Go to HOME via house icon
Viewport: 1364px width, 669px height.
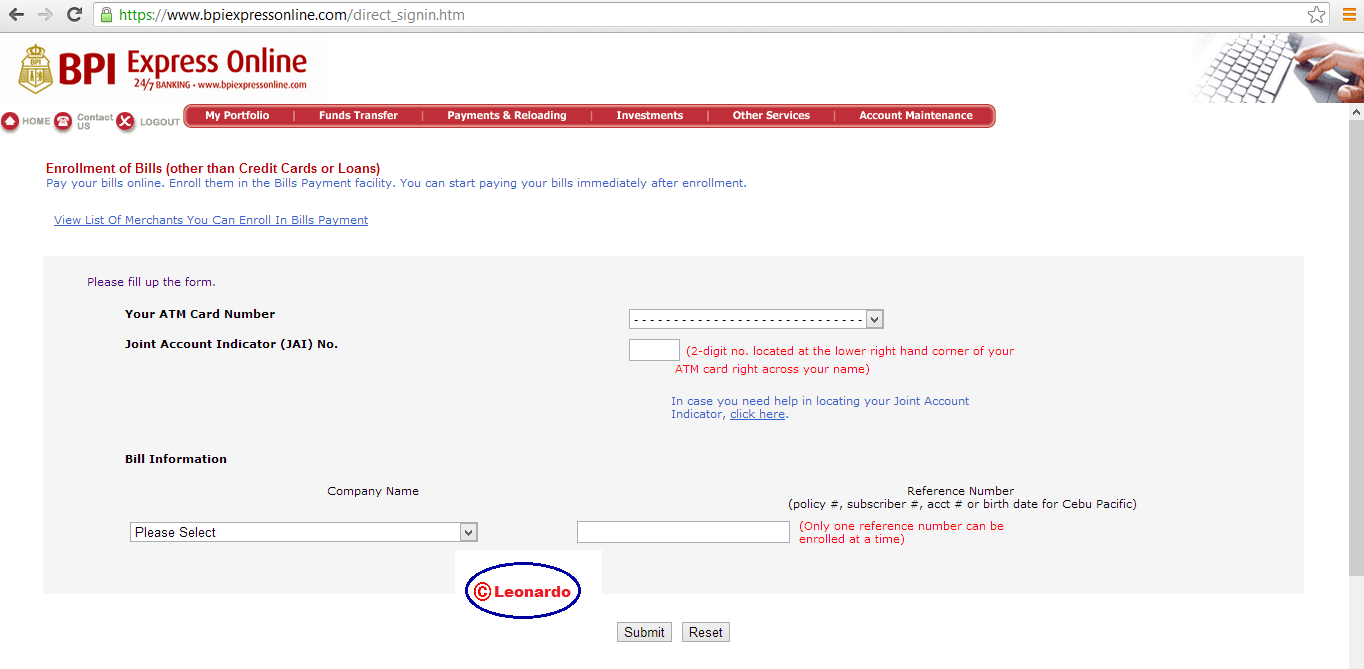click(10, 121)
